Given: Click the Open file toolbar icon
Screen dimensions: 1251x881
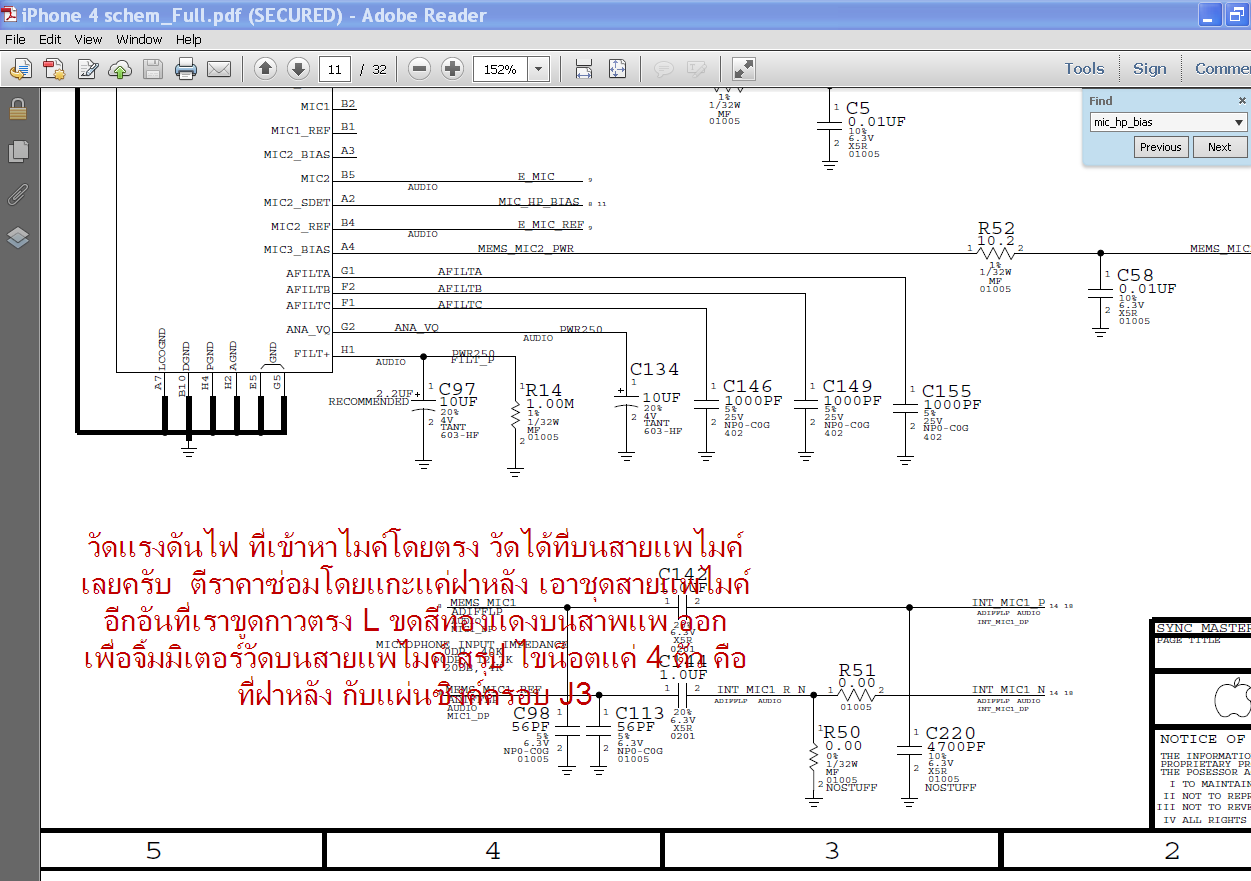Looking at the screenshot, I should point(21,69).
